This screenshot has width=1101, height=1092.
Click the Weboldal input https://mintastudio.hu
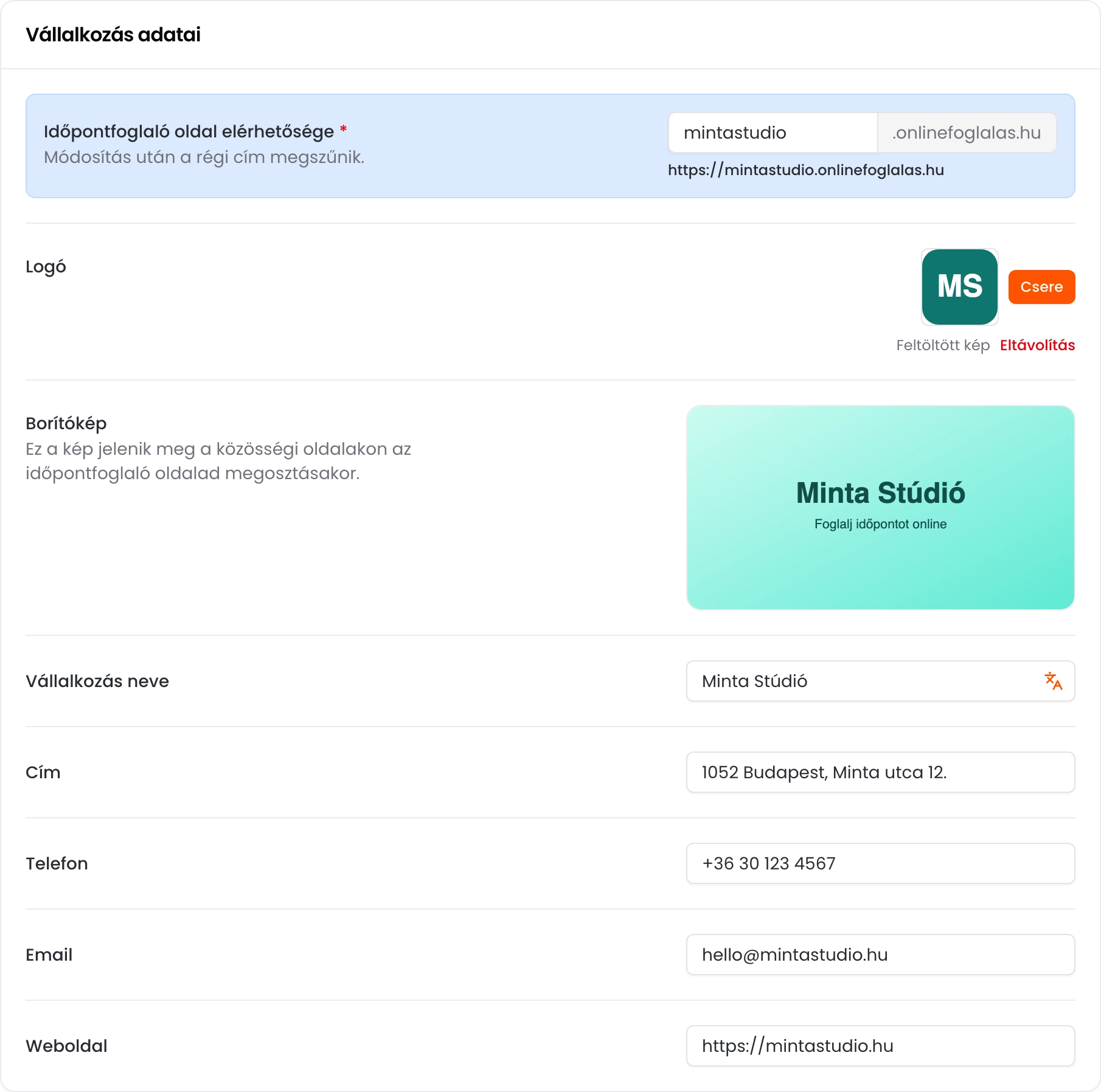coord(881,1046)
